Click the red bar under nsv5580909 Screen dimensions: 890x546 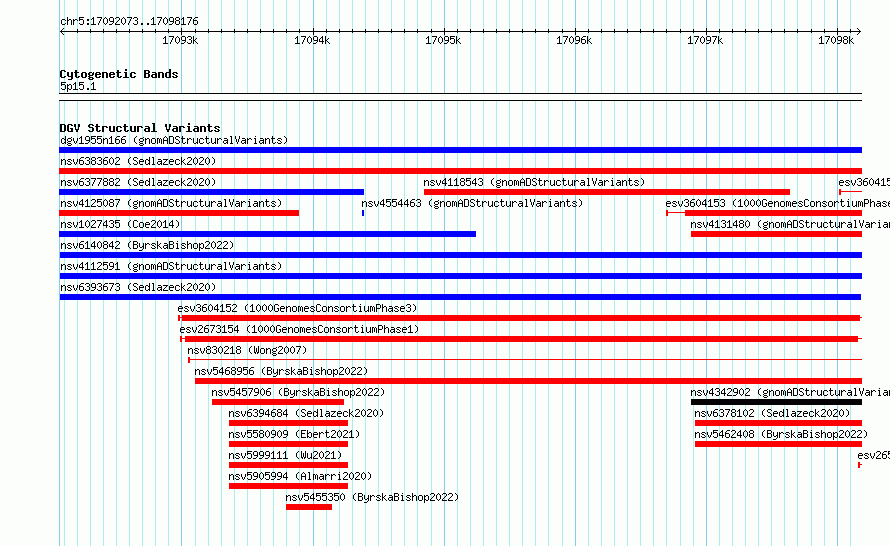[288, 444]
